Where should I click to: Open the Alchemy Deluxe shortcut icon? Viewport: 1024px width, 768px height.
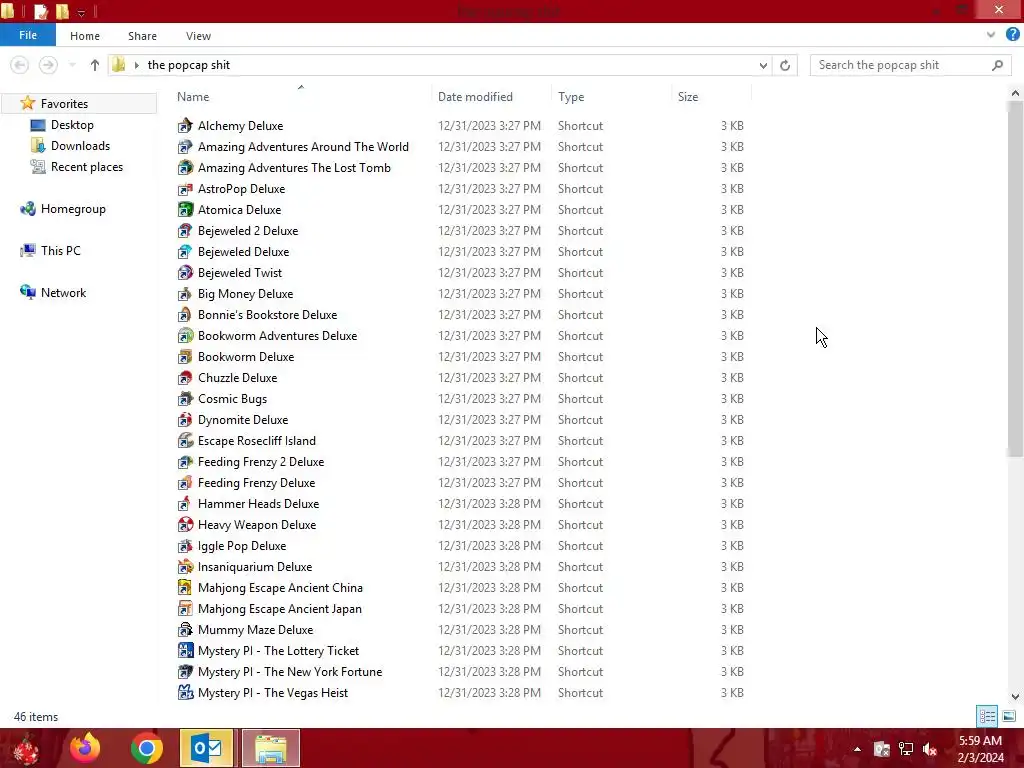click(x=185, y=125)
